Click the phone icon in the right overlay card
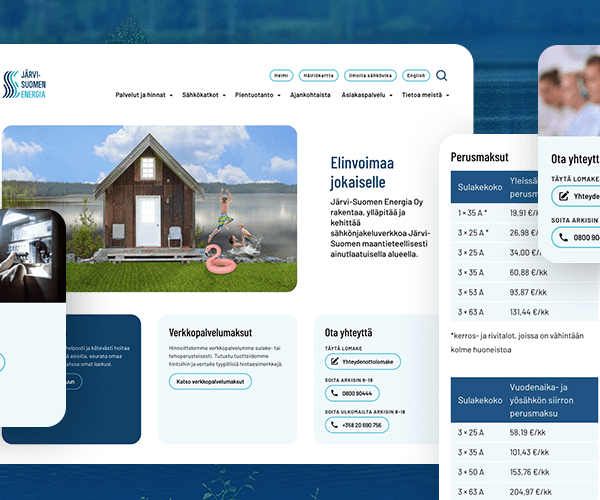600x500 pixels. (563, 238)
